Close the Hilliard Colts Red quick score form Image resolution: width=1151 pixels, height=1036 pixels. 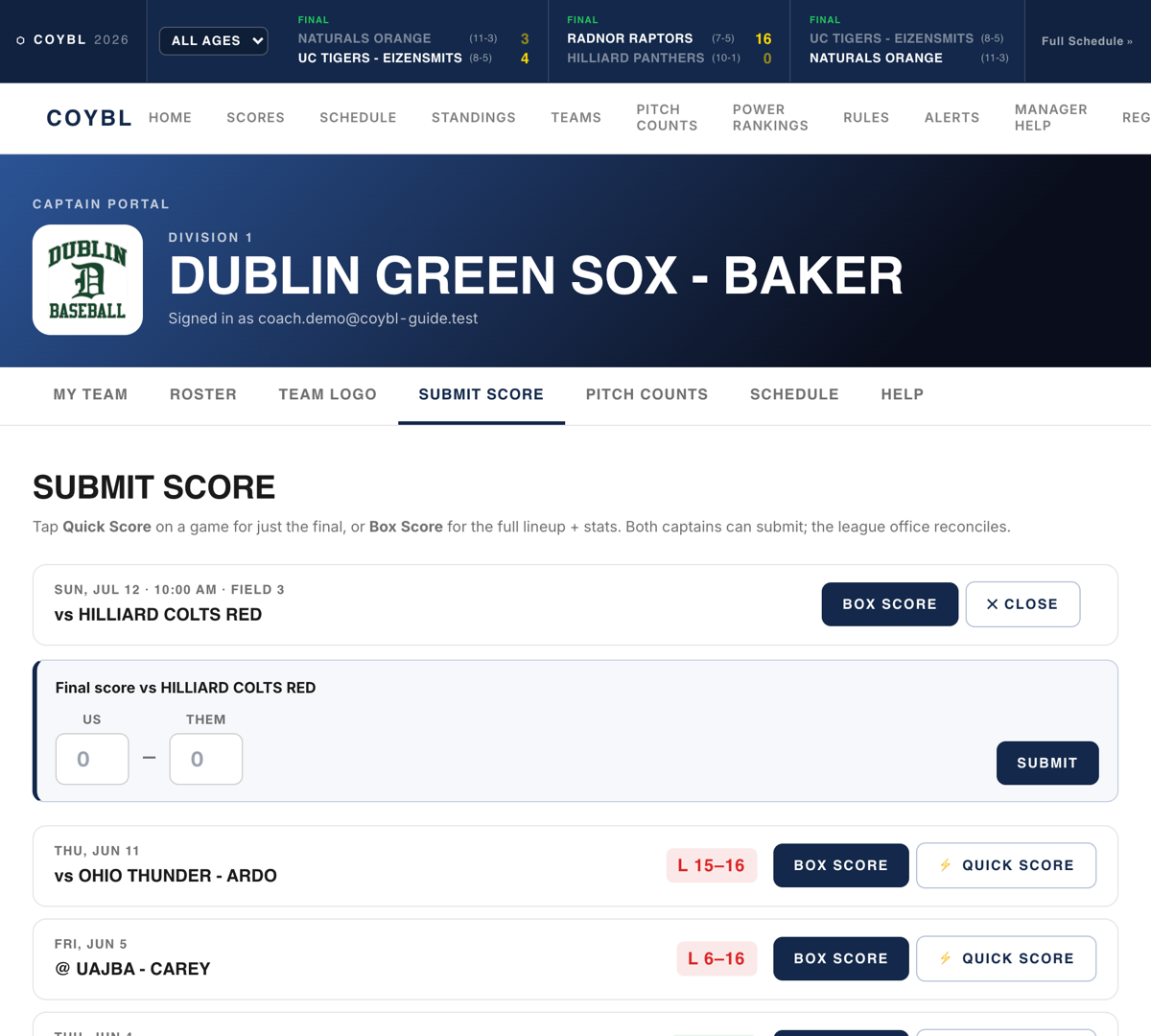click(x=1022, y=604)
